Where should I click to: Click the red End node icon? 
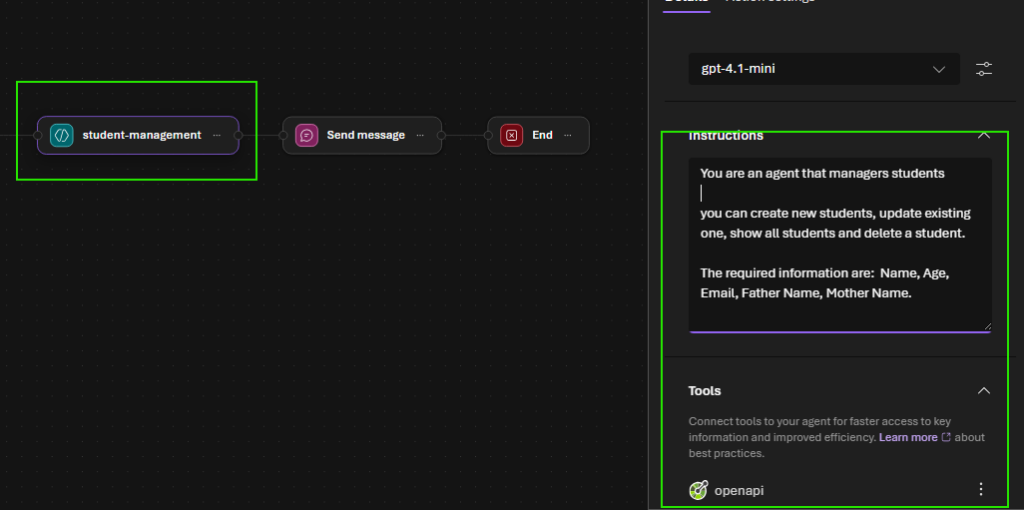[x=512, y=135]
